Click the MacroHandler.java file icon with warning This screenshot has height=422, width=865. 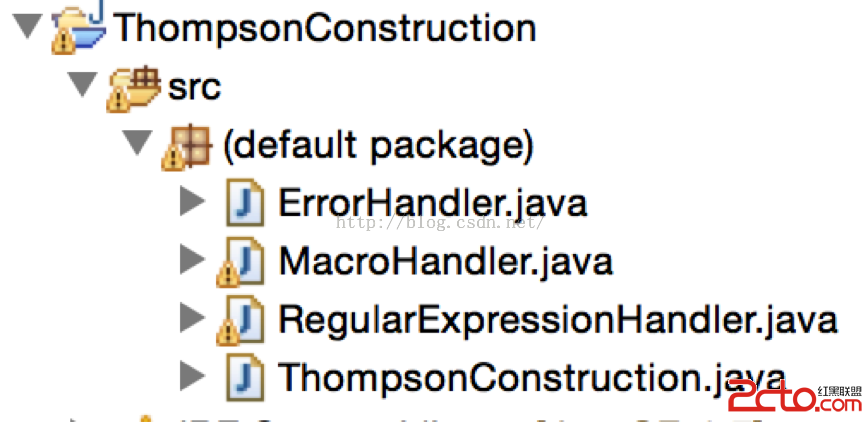241,261
